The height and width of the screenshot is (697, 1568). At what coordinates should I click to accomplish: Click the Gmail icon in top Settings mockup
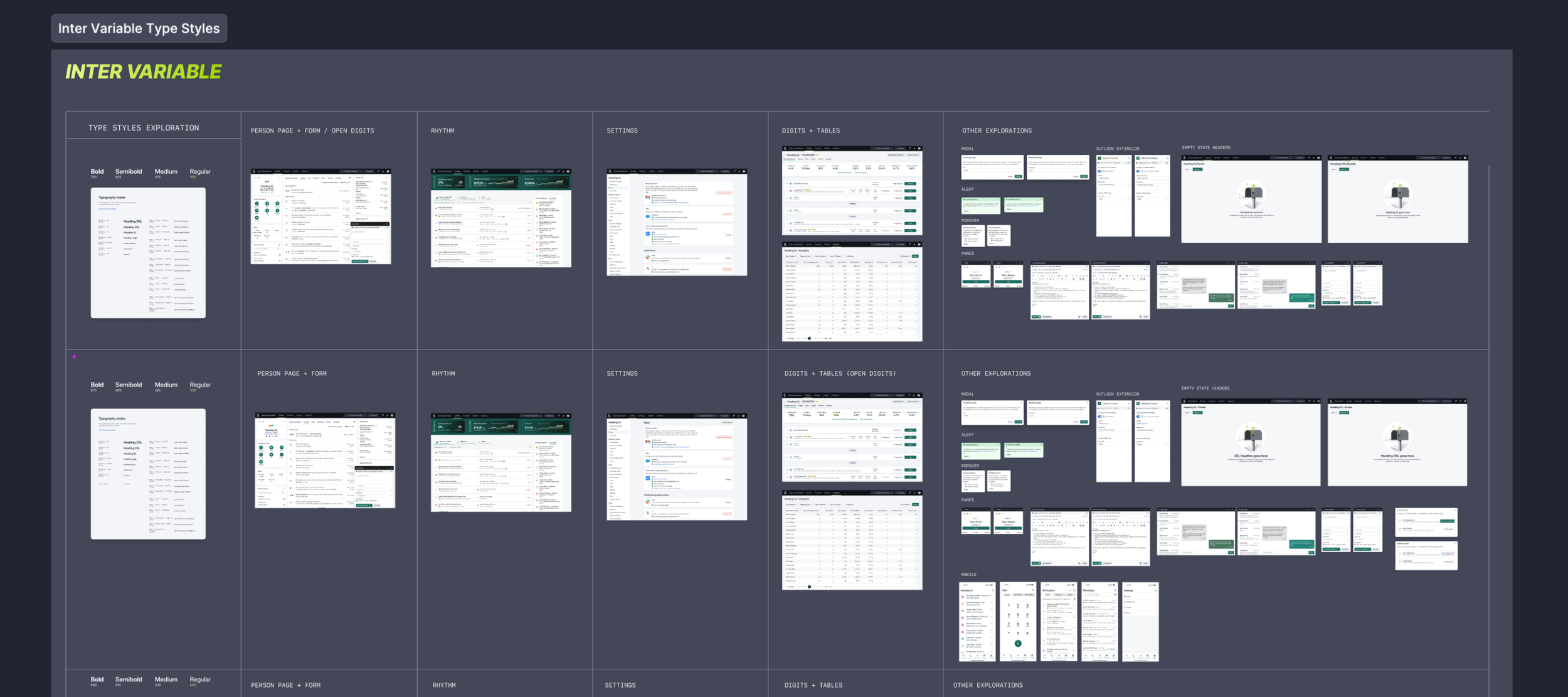pyautogui.click(x=648, y=197)
